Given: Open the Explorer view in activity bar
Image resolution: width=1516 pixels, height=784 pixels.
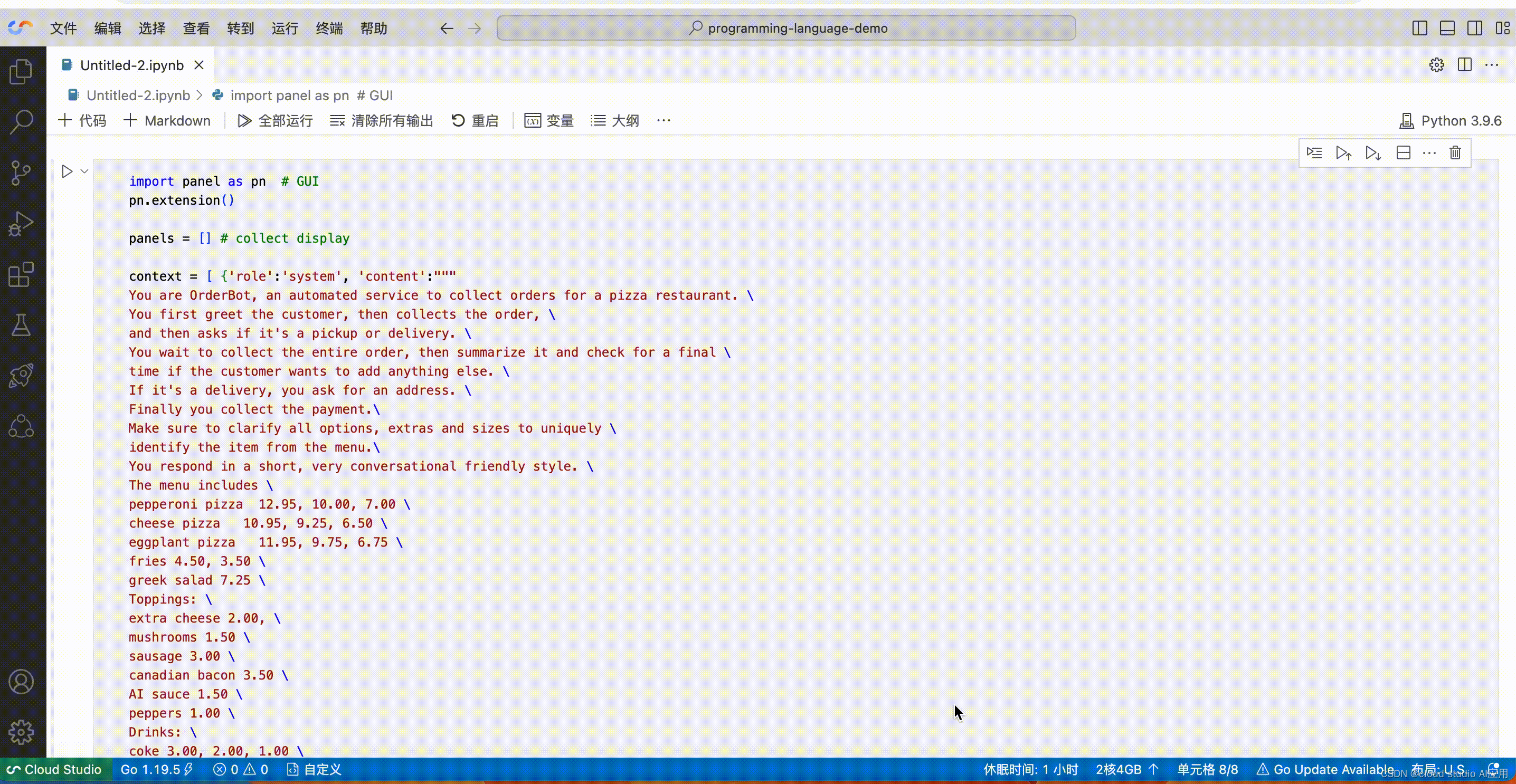Looking at the screenshot, I should (21, 72).
